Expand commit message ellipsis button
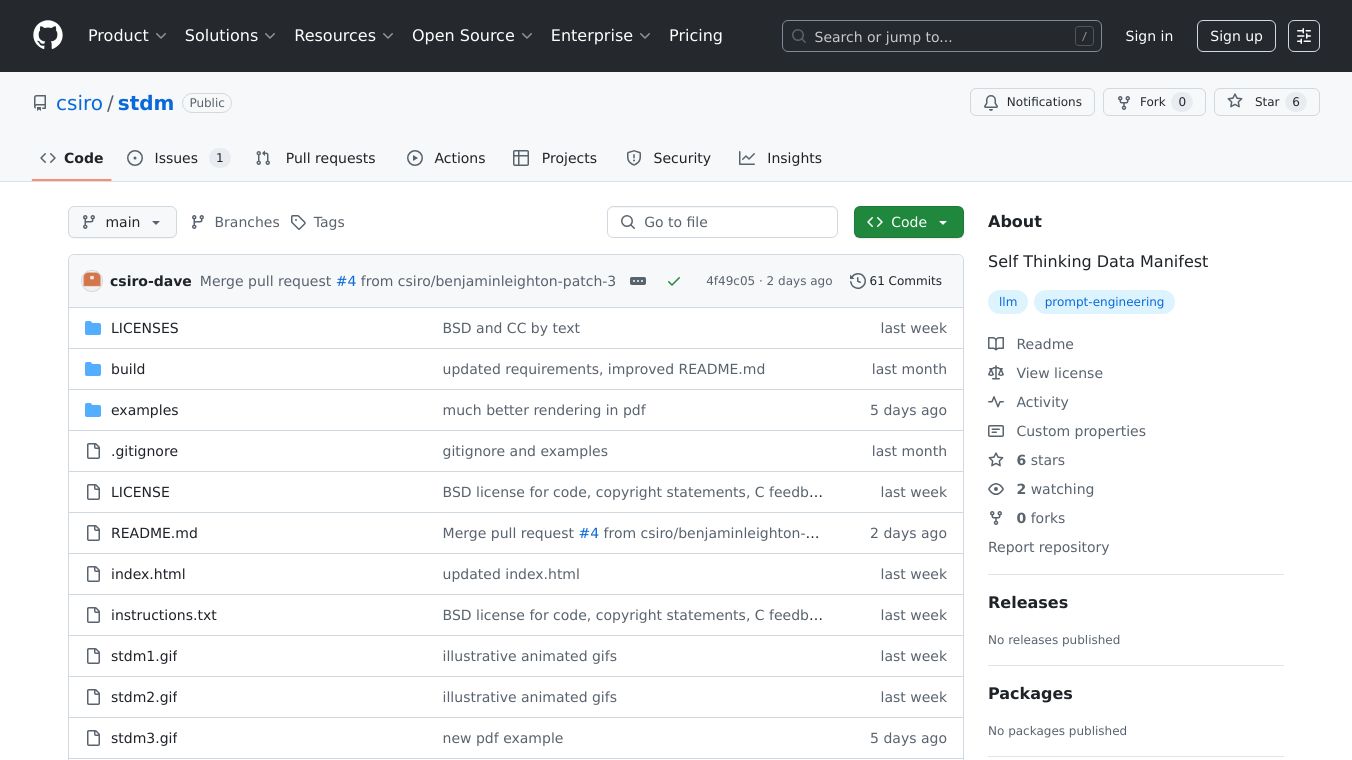The height and width of the screenshot is (760, 1352). [x=638, y=281]
